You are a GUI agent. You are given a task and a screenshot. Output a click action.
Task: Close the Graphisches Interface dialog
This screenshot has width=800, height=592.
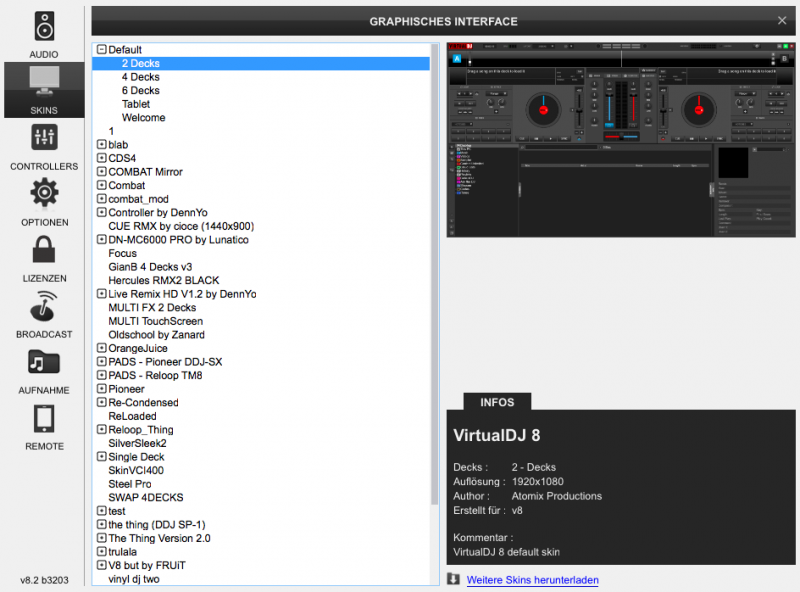(x=782, y=20)
